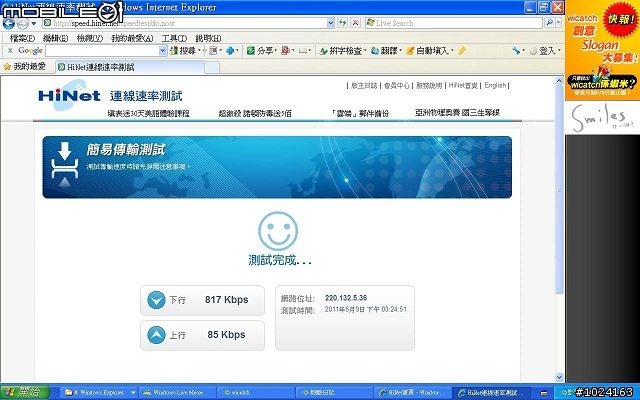The width and height of the screenshot is (640, 400).
Task: Click the yellow highlighter pen icon
Action: (462, 51)
